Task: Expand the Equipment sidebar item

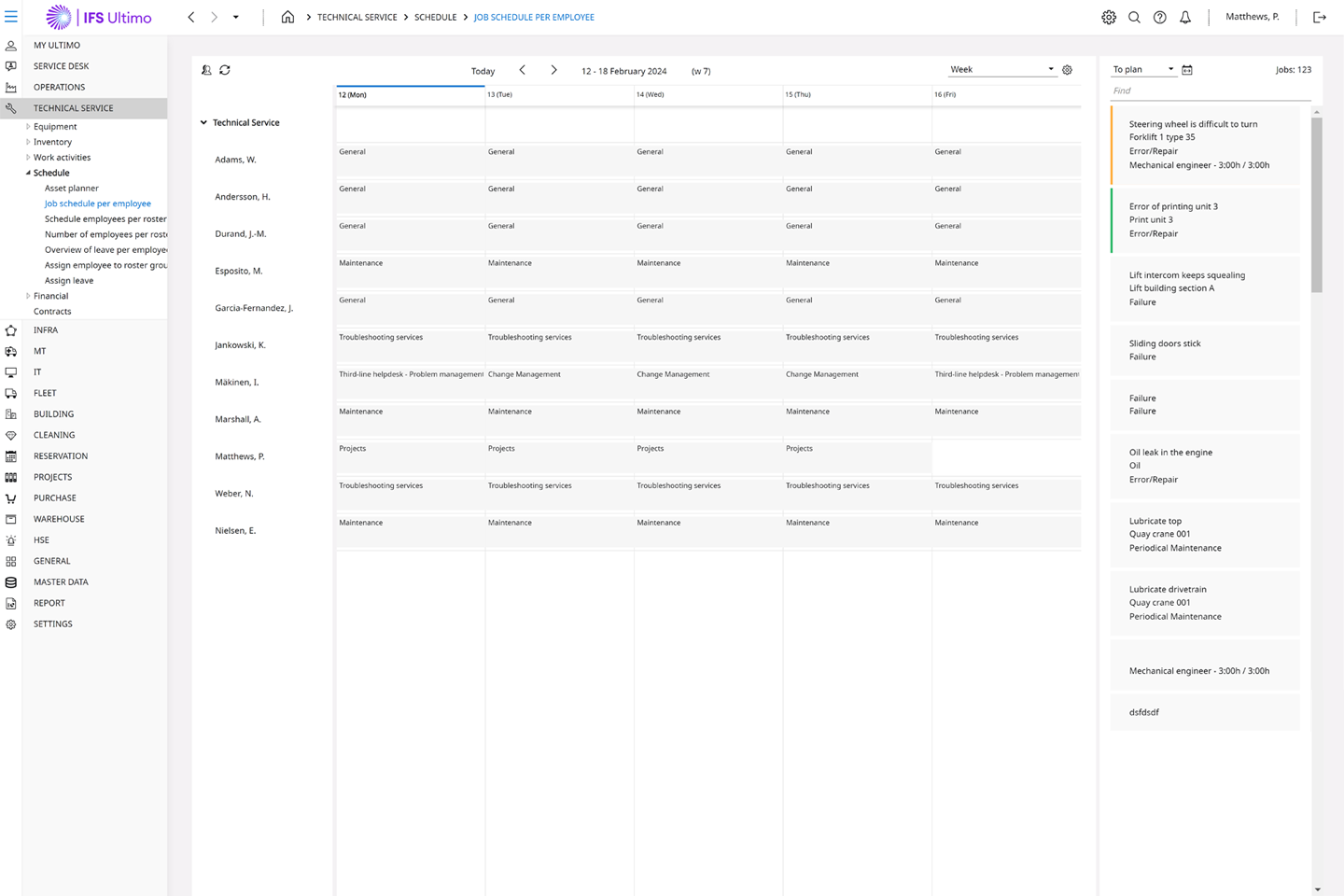Action: tap(28, 126)
